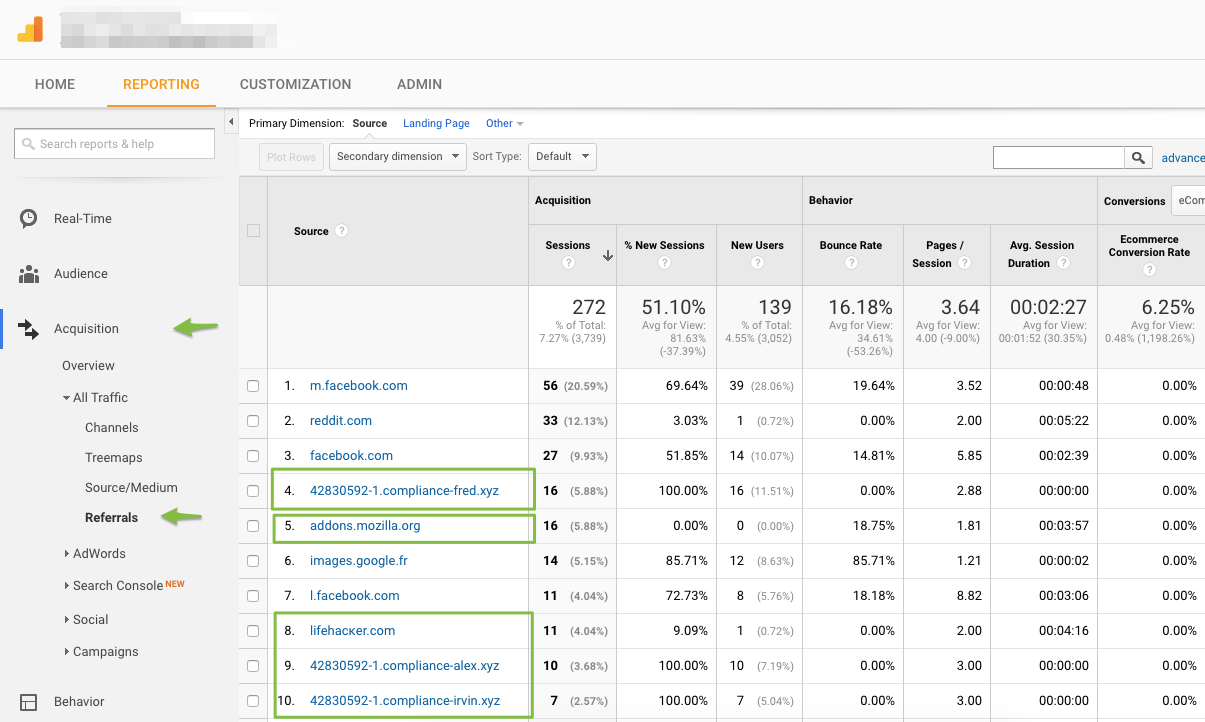Sort by the Bounce Rate column header
Viewport: 1205px width, 722px height.
pos(851,245)
